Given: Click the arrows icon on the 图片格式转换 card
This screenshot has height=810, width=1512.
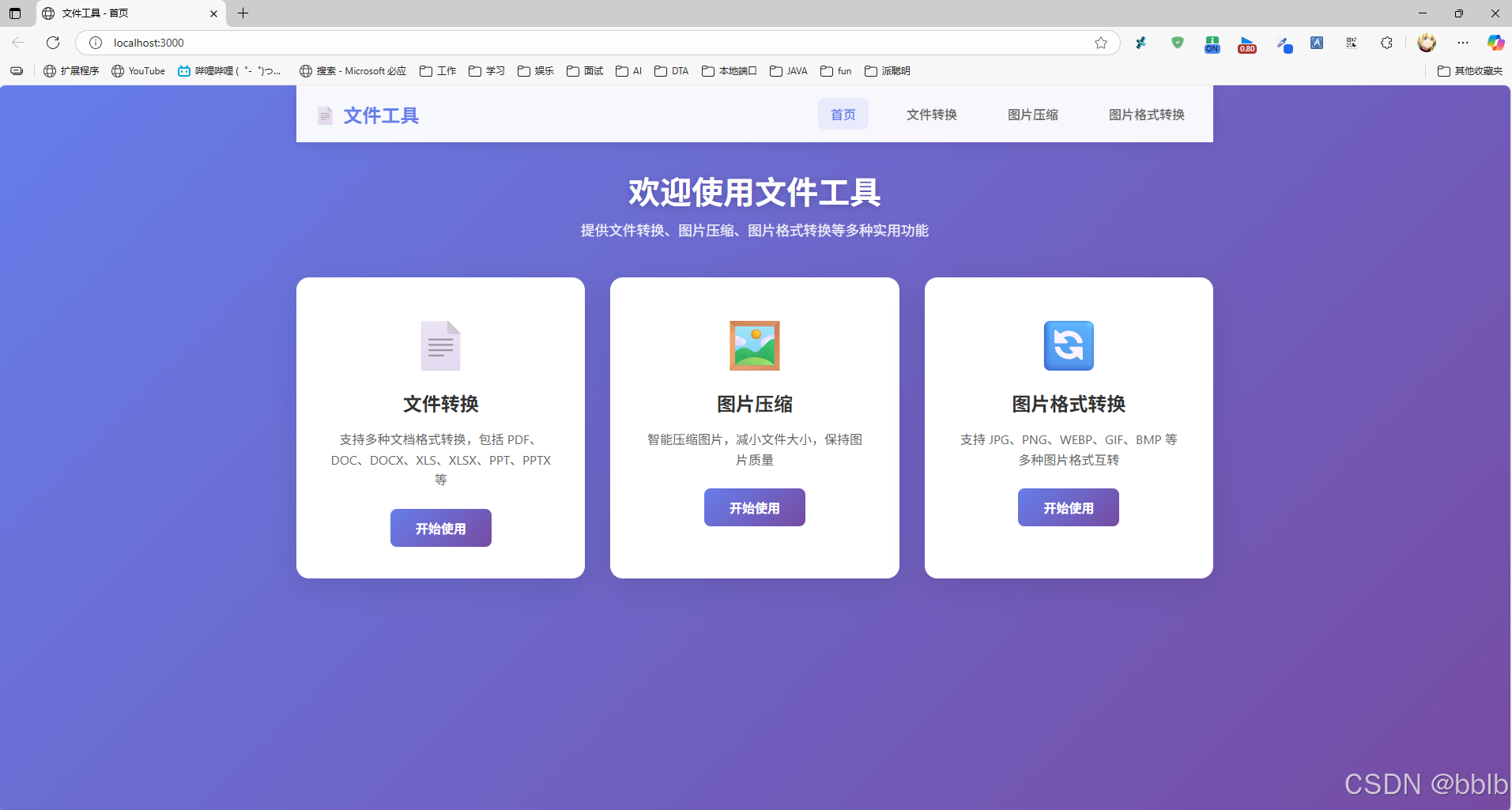Looking at the screenshot, I should 1068,345.
